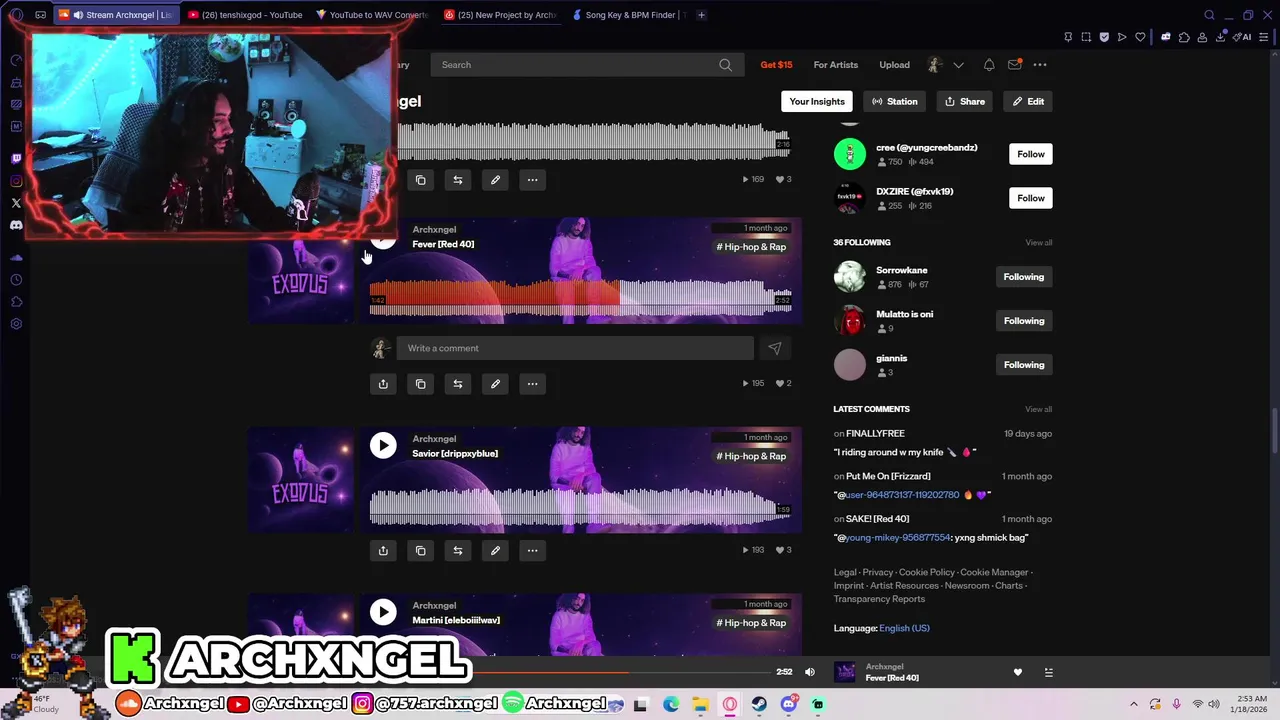
Task: Open the Twitch sidebar panel
Action: (16, 158)
